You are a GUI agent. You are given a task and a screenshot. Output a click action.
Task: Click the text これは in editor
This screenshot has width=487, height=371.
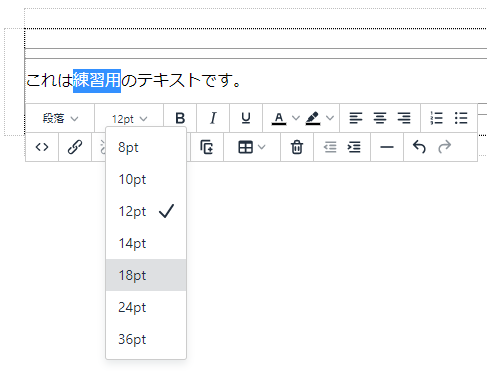coord(49,81)
